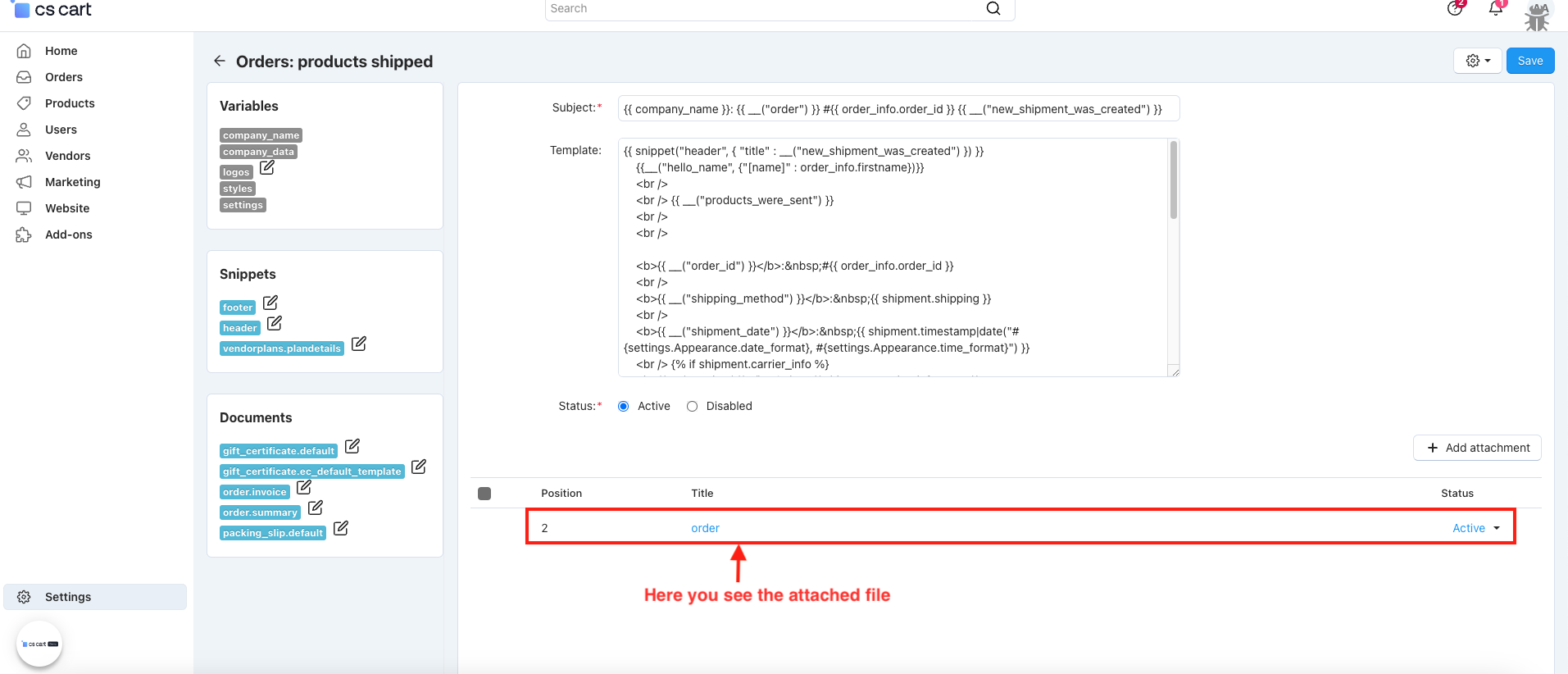Click the Position column header
The height and width of the screenshot is (674, 1568).
(561, 494)
